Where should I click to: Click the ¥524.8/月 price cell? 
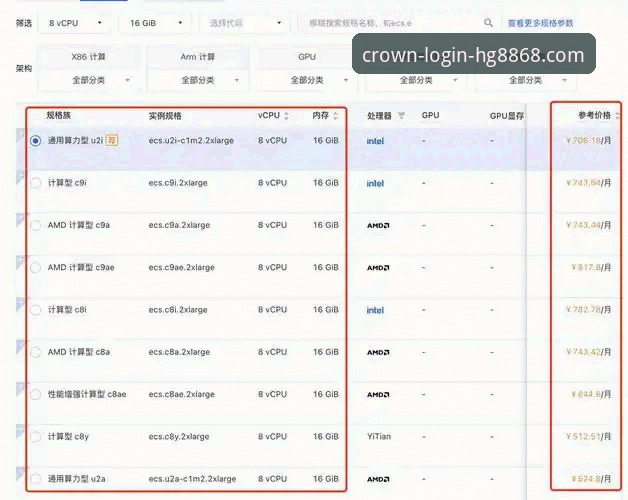pyautogui.click(x=591, y=479)
